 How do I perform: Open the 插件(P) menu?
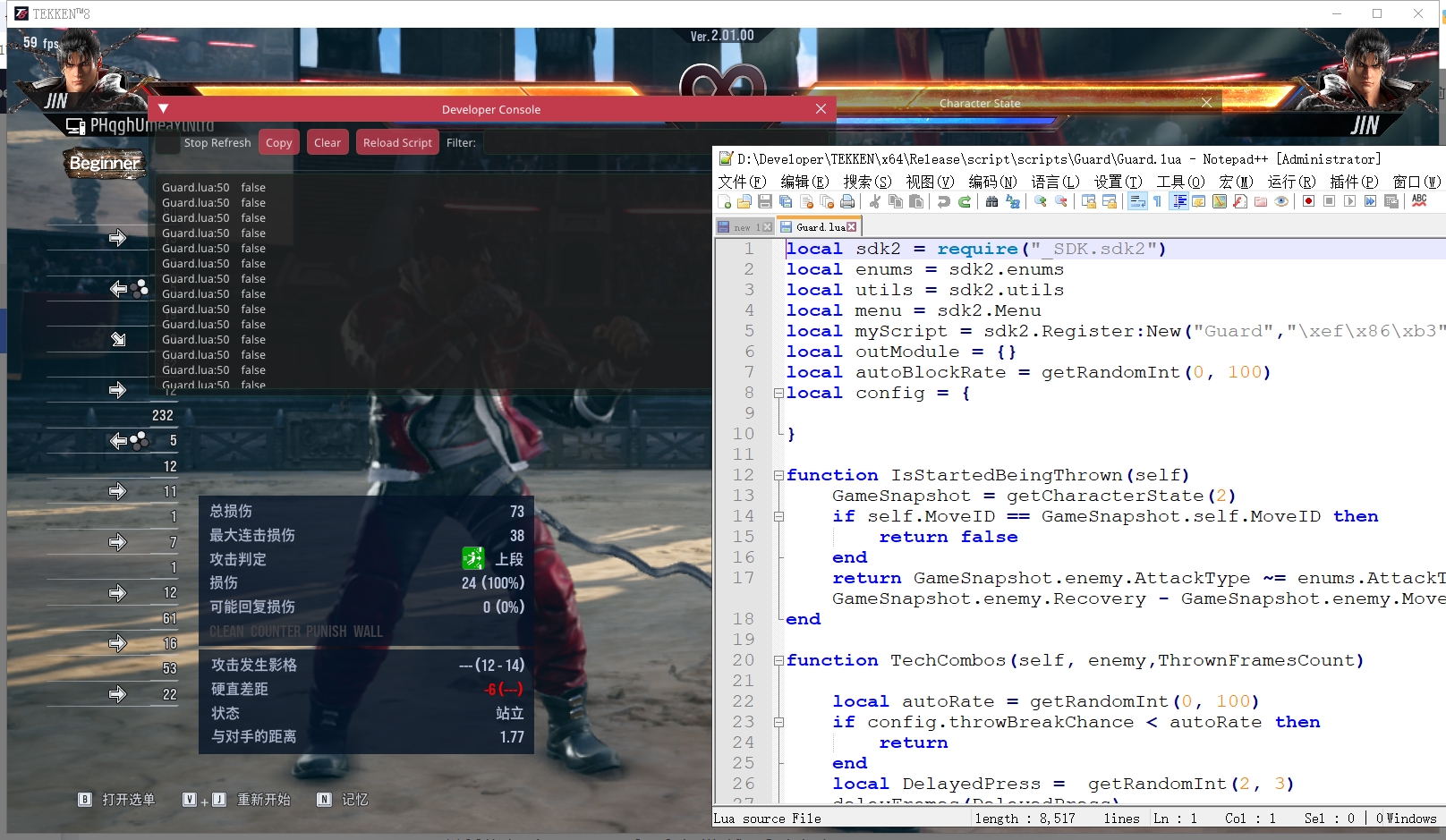pos(1355,182)
